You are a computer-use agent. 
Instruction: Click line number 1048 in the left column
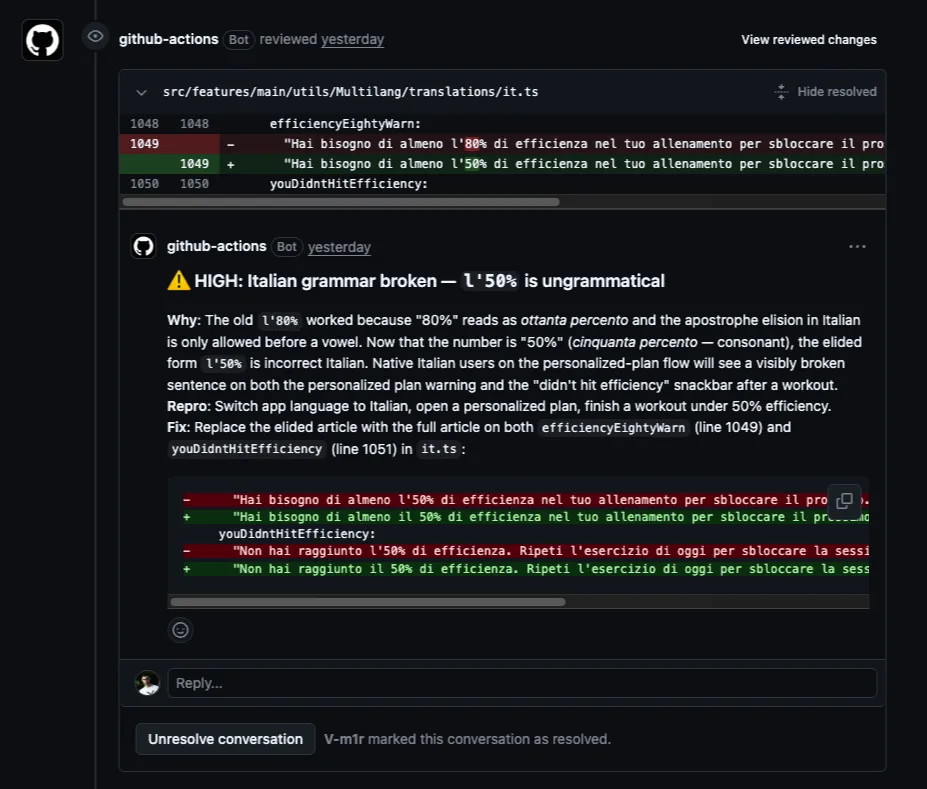[144, 124]
